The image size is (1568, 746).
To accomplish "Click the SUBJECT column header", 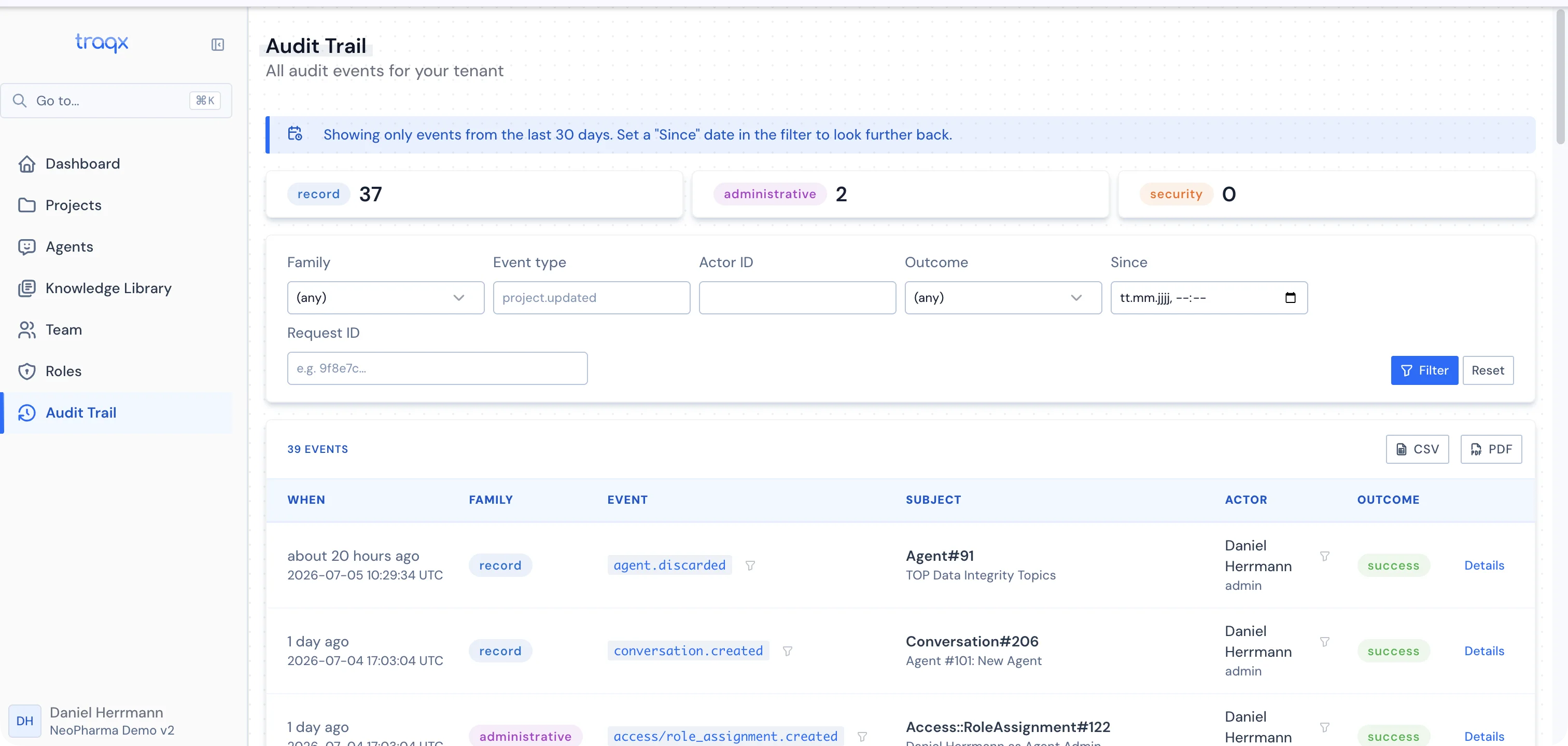I will 933,500.
